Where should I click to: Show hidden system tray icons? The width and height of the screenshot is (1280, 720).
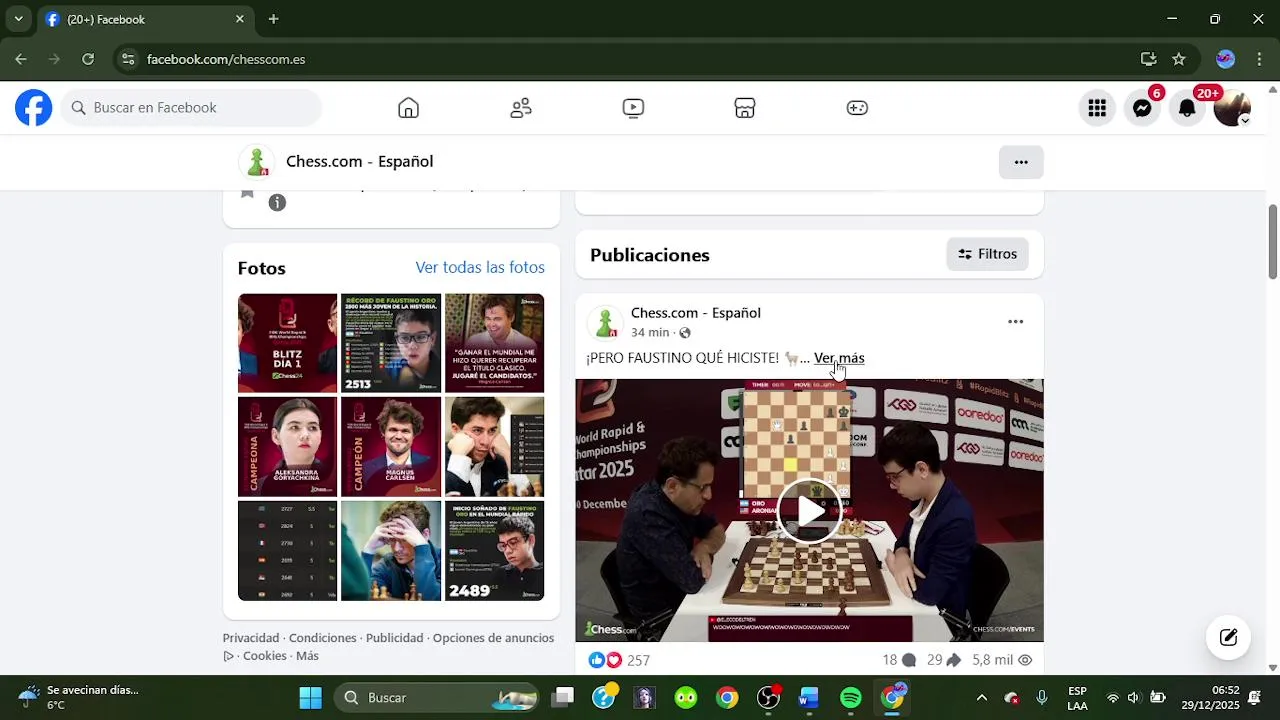coord(981,698)
